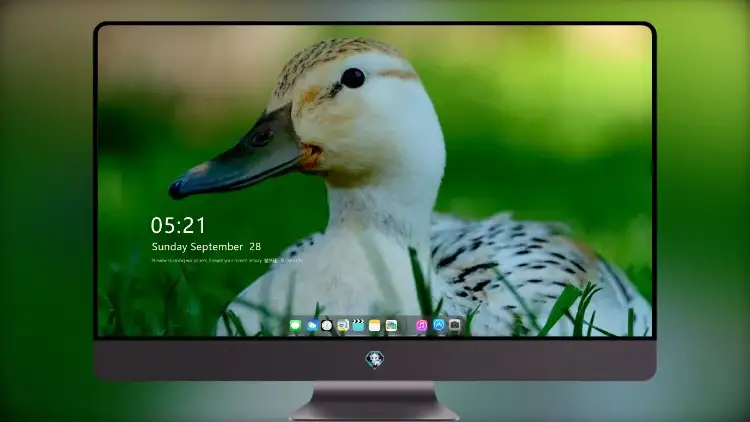Open the Camera app in the dock
This screenshot has width=750, height=422.
pyautogui.click(x=455, y=325)
